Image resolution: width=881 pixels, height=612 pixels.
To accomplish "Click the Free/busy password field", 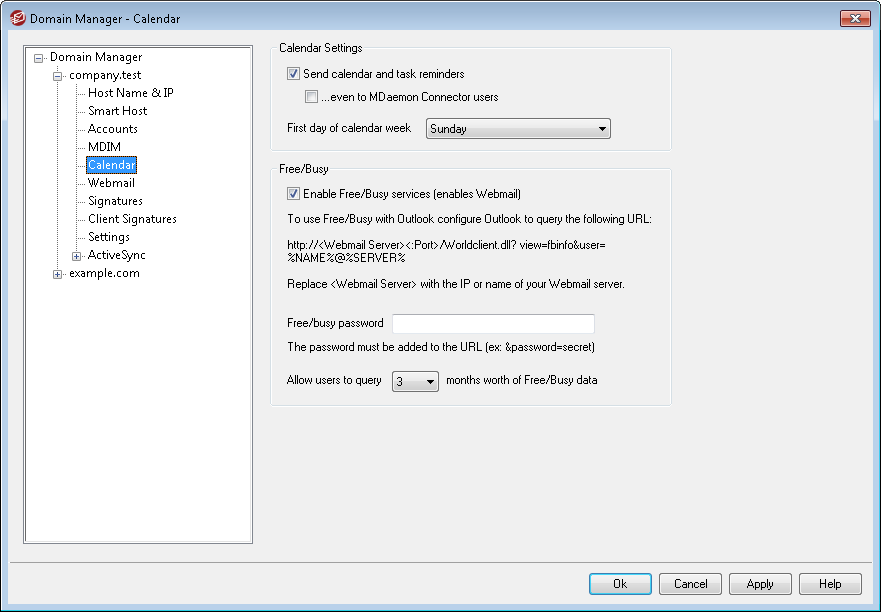I will pos(493,324).
